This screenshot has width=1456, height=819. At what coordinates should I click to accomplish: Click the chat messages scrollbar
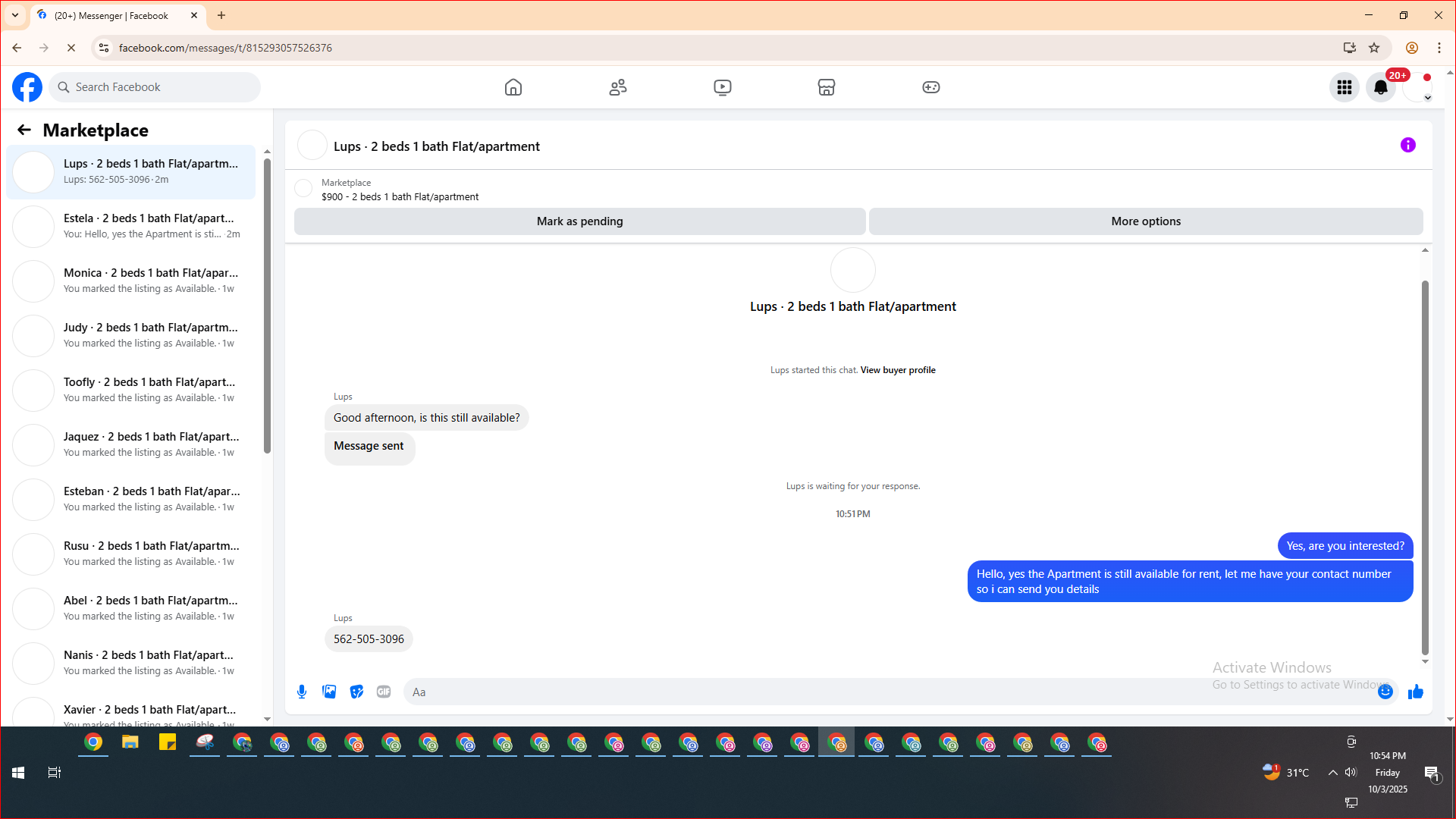pos(1425,468)
